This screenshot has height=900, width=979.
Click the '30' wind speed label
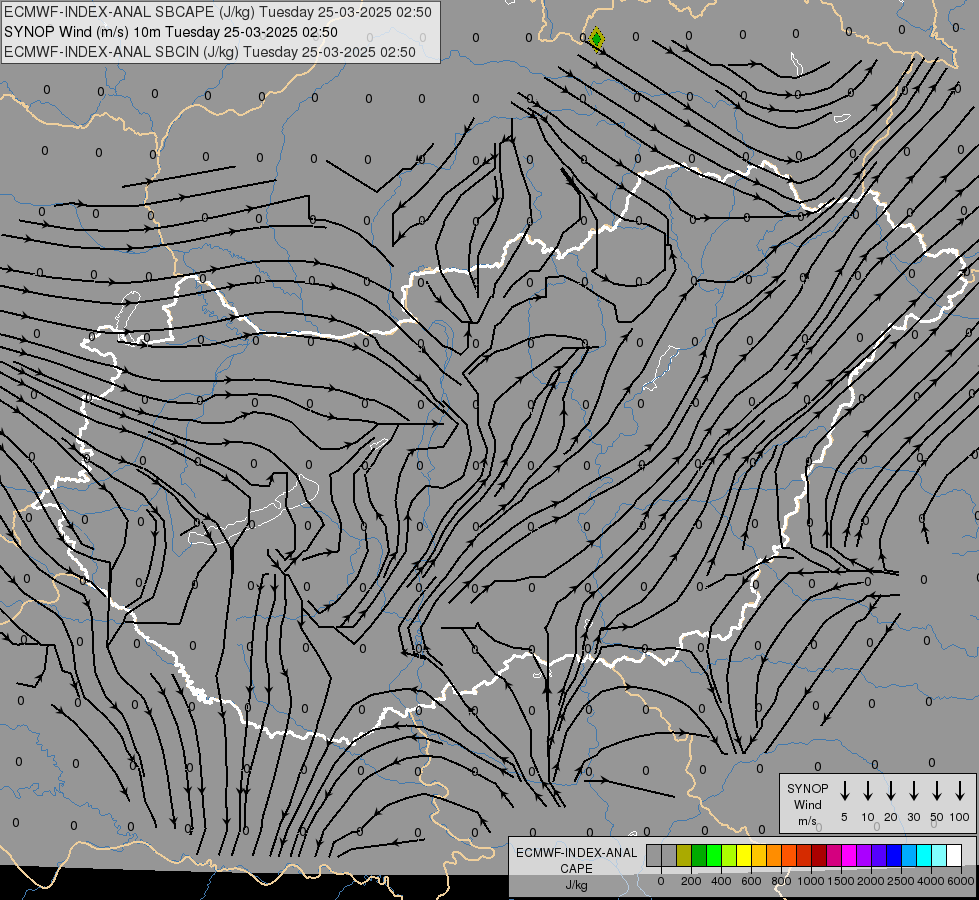(x=913, y=817)
